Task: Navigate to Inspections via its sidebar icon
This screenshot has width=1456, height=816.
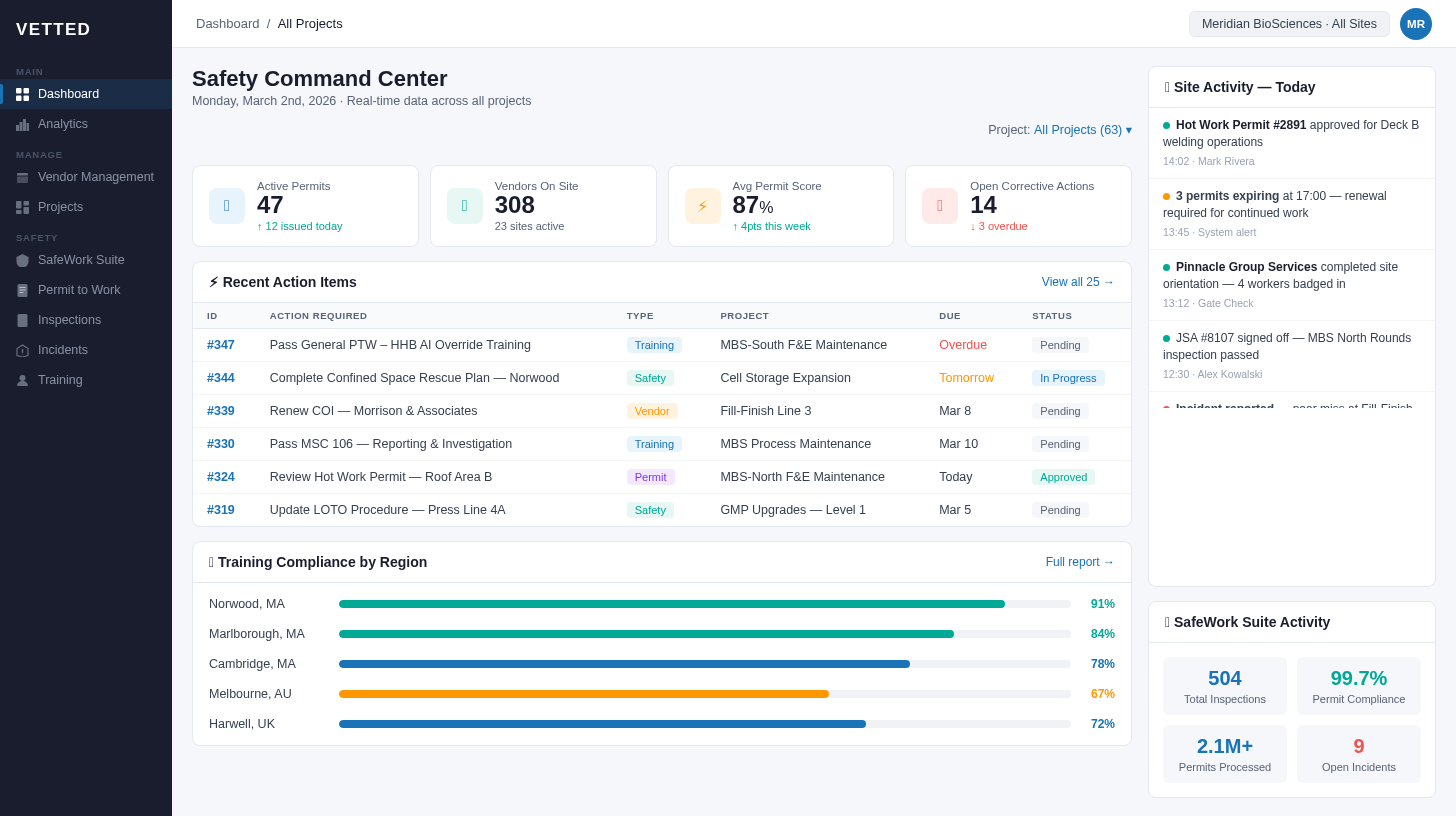Action: (x=22, y=320)
